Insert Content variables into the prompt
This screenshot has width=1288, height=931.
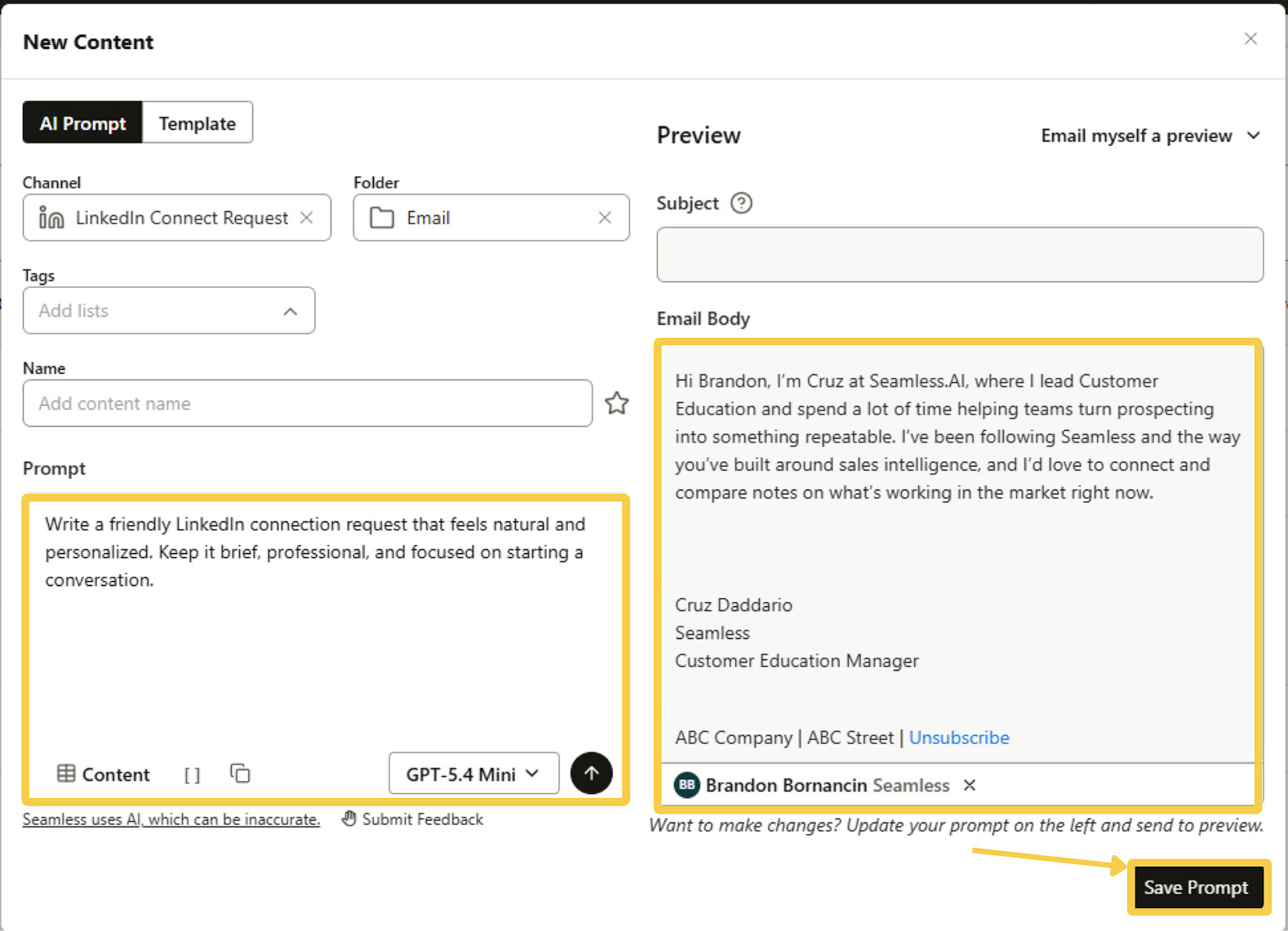(104, 774)
